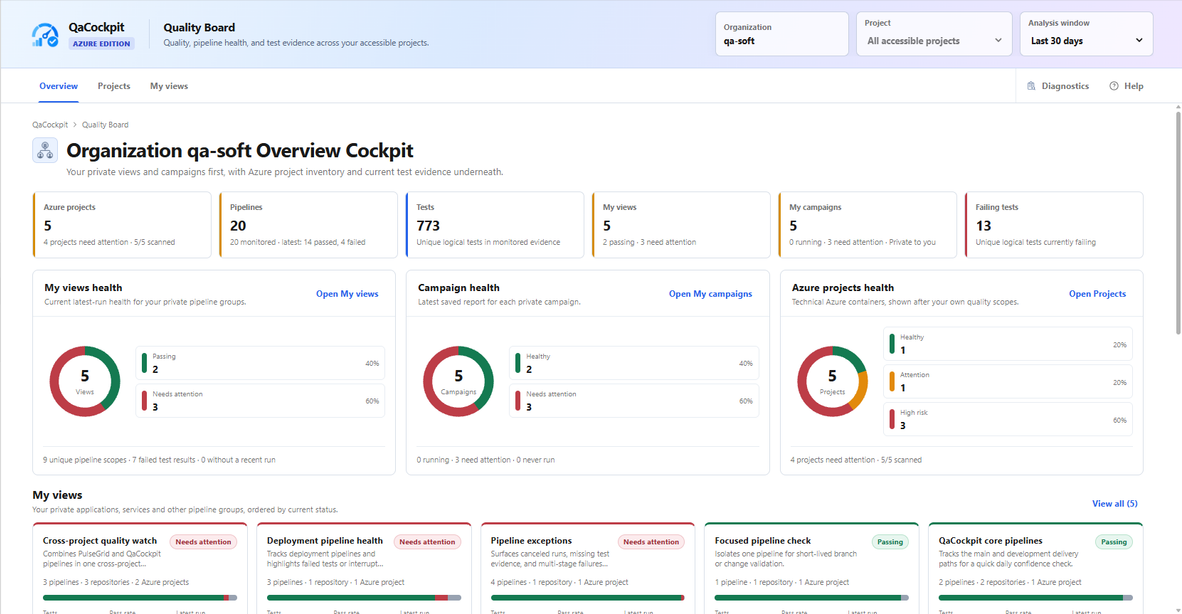Select the Failing tests summary card
Image resolution: width=1182 pixels, height=614 pixels.
(1054, 225)
